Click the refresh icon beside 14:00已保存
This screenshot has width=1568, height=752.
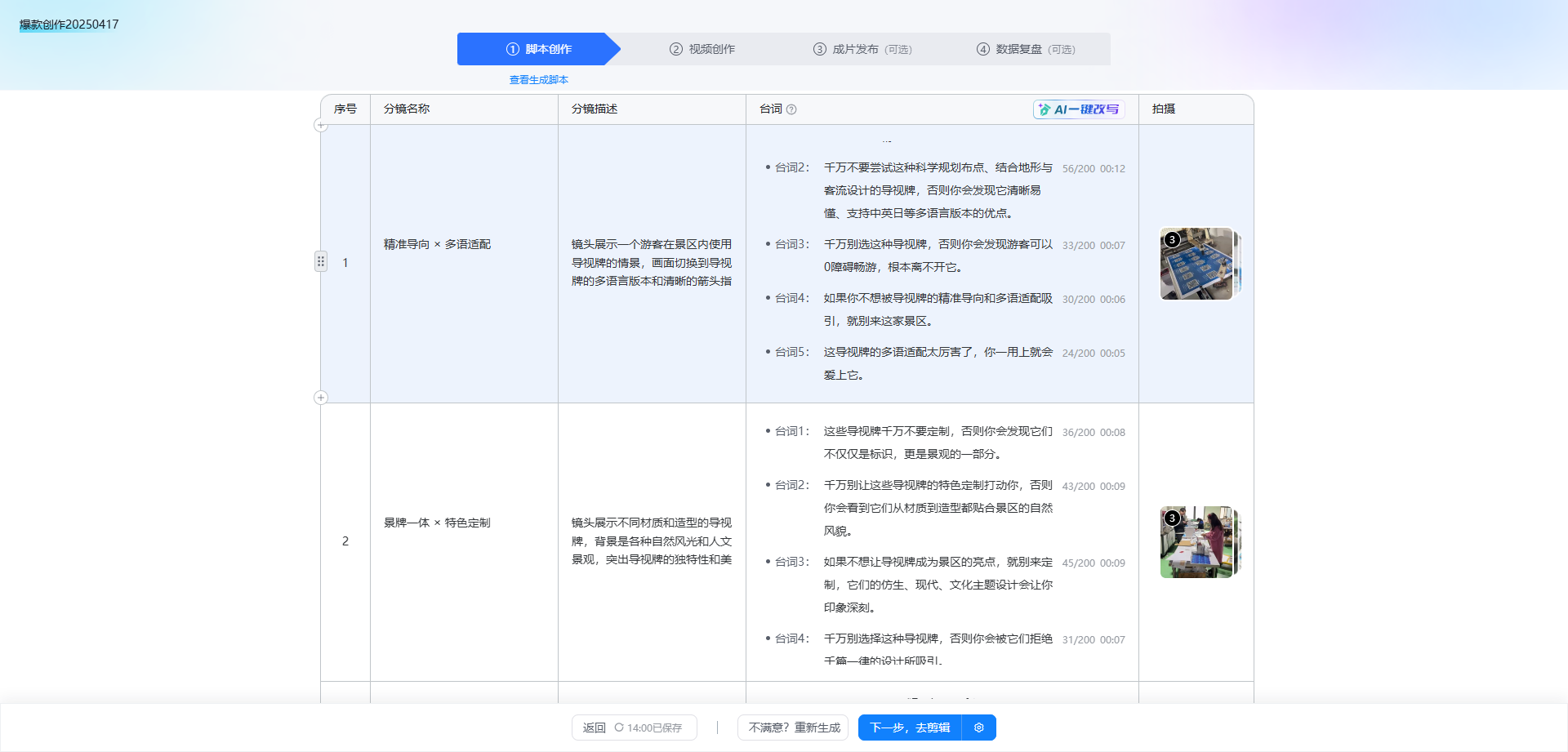618,727
